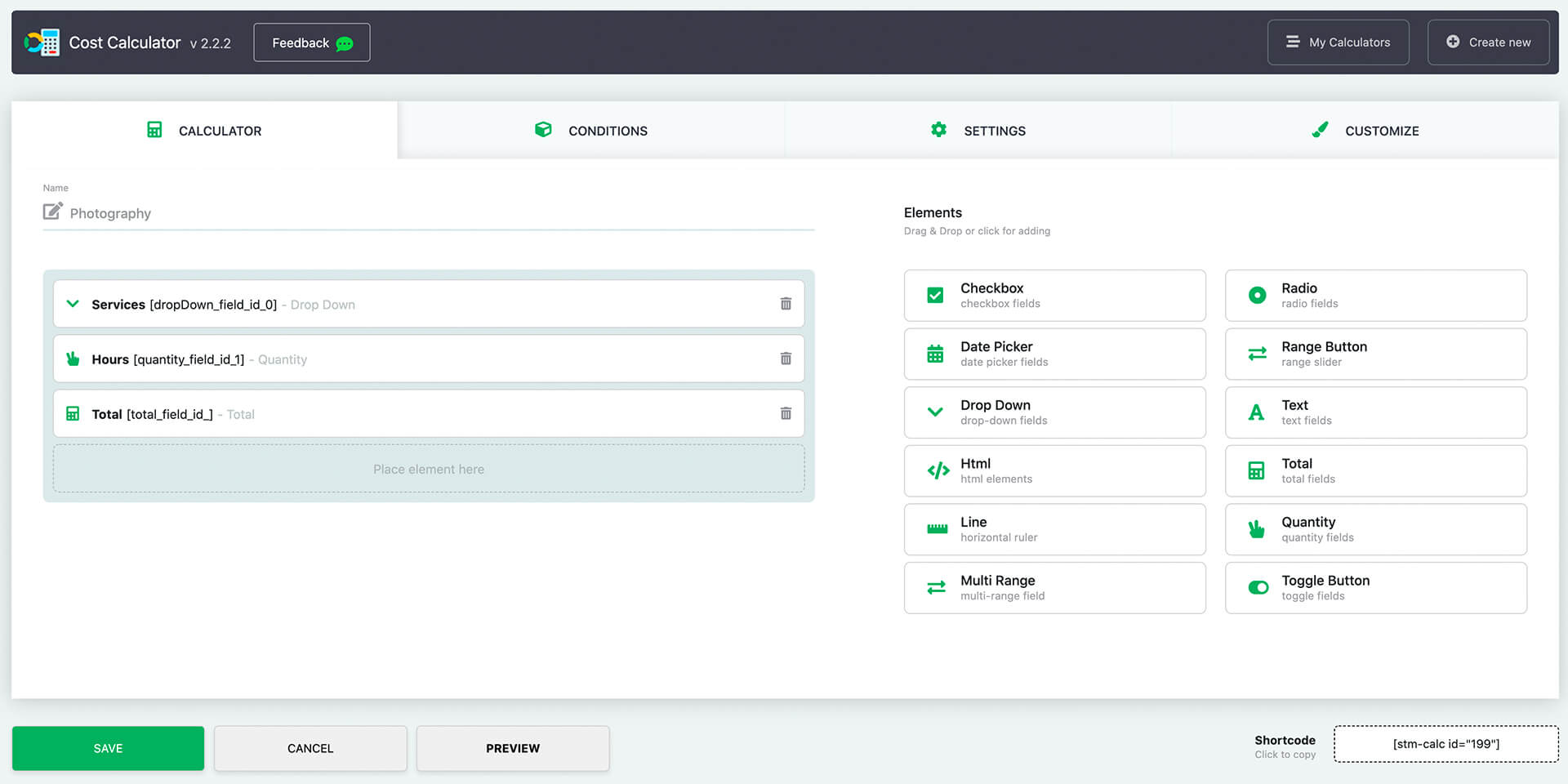This screenshot has height=784, width=1568.
Task: Copy the shortcode stm-calc id 199
Action: 1445,743
